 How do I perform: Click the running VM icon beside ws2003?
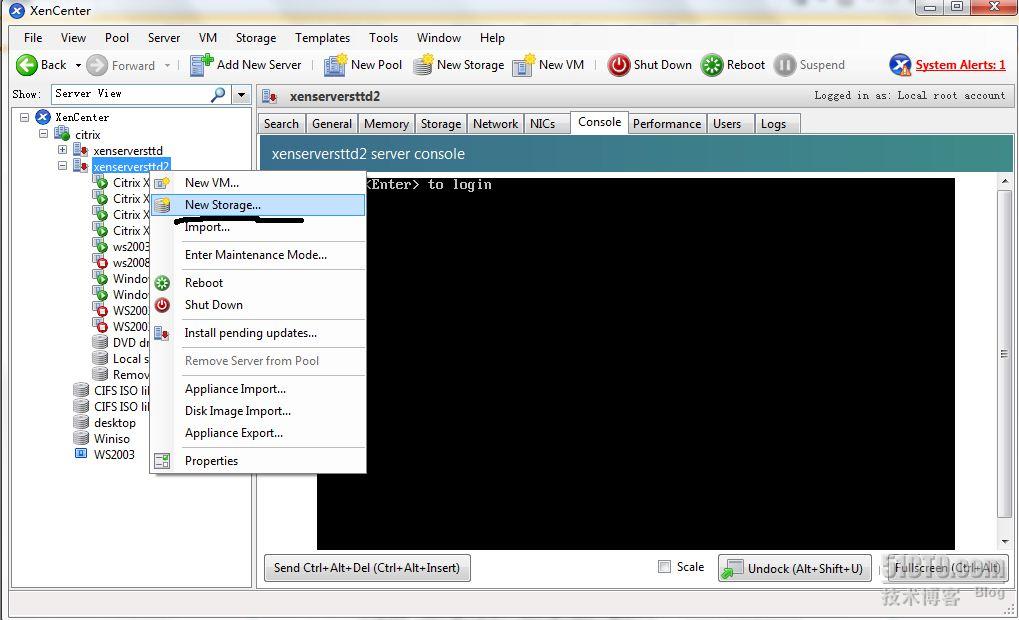coord(100,246)
